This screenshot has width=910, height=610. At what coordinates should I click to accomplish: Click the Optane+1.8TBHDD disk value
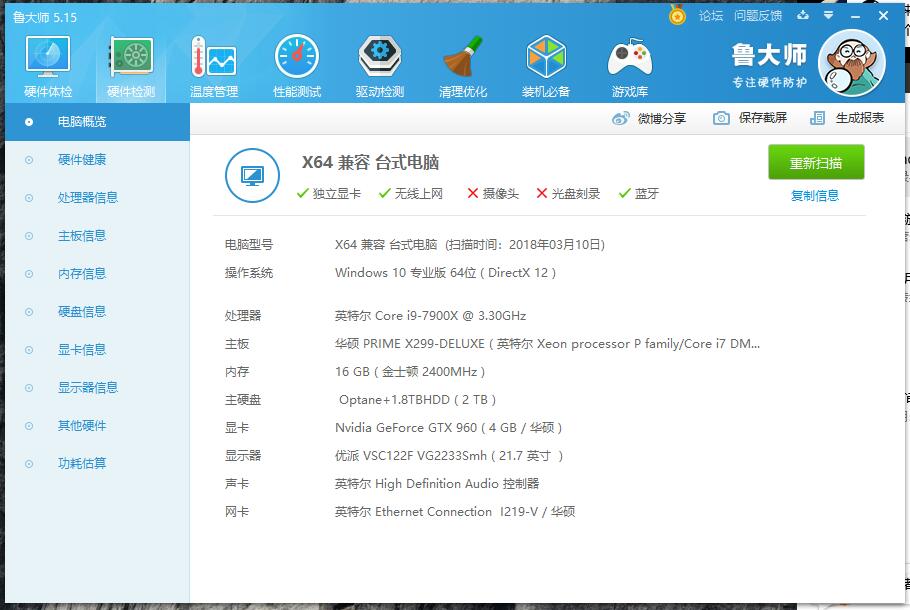(x=417, y=400)
